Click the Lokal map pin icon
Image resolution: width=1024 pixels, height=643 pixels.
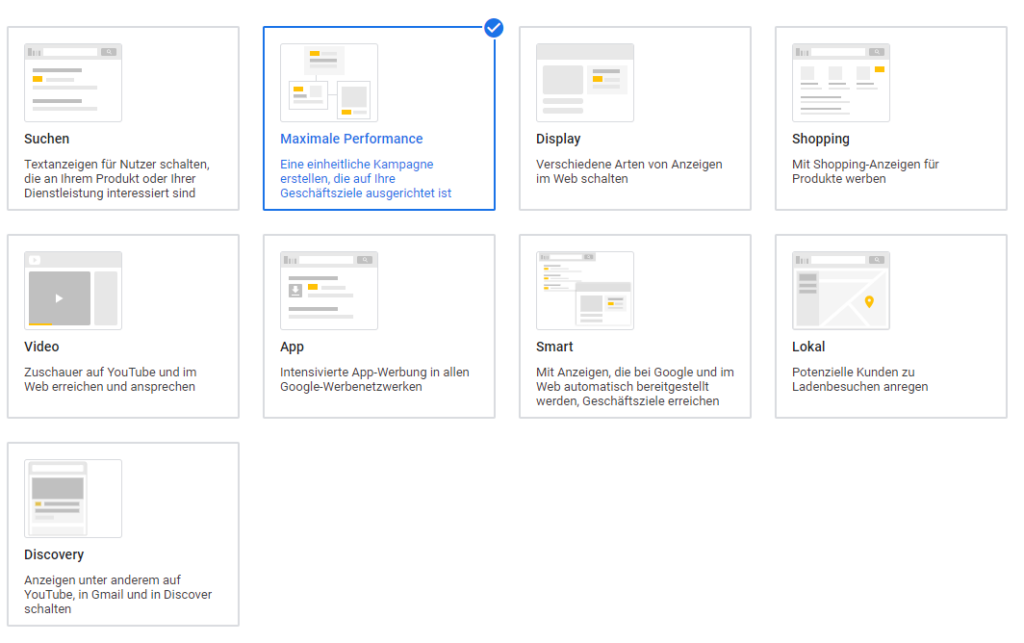(869, 301)
